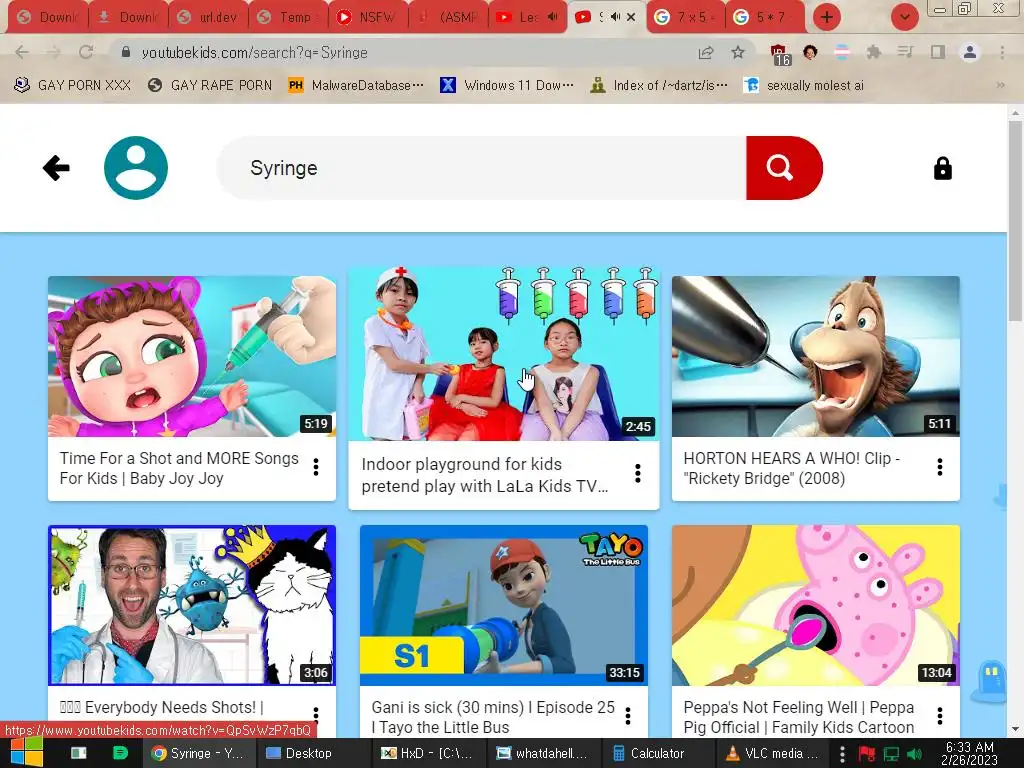Screen dimensions: 1024x768
Task: Open a new tab with plus button
Action: pos(826,17)
